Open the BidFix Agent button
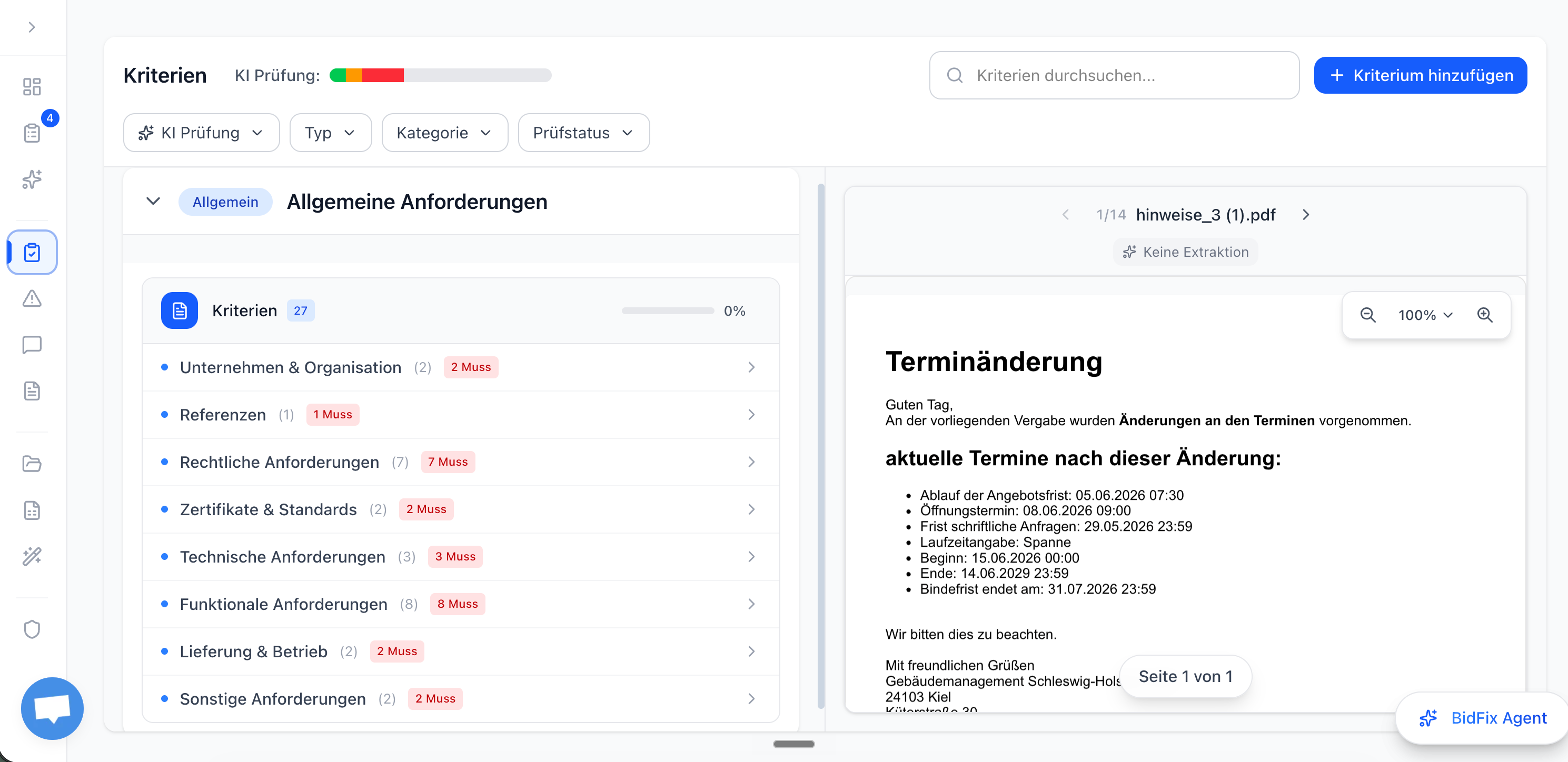The width and height of the screenshot is (1568, 762). [1483, 718]
